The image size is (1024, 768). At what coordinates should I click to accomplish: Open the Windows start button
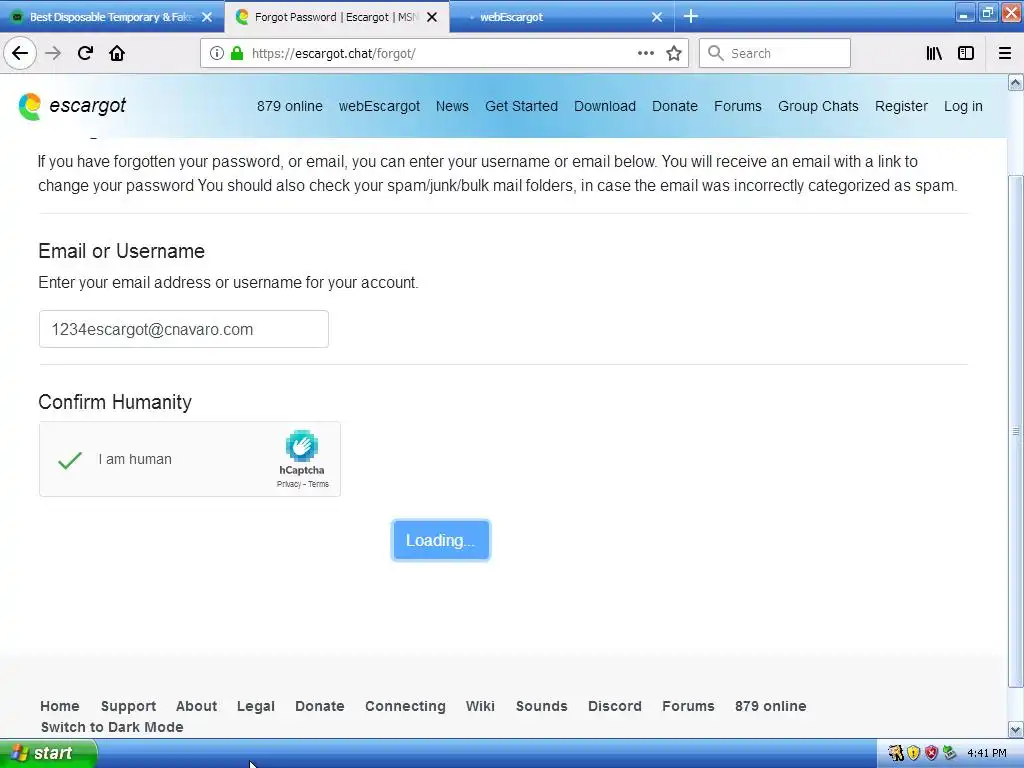coord(48,753)
